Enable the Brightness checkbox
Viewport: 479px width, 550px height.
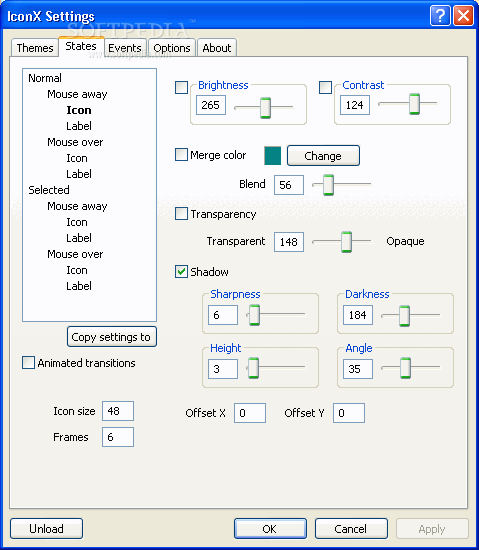tap(181, 87)
